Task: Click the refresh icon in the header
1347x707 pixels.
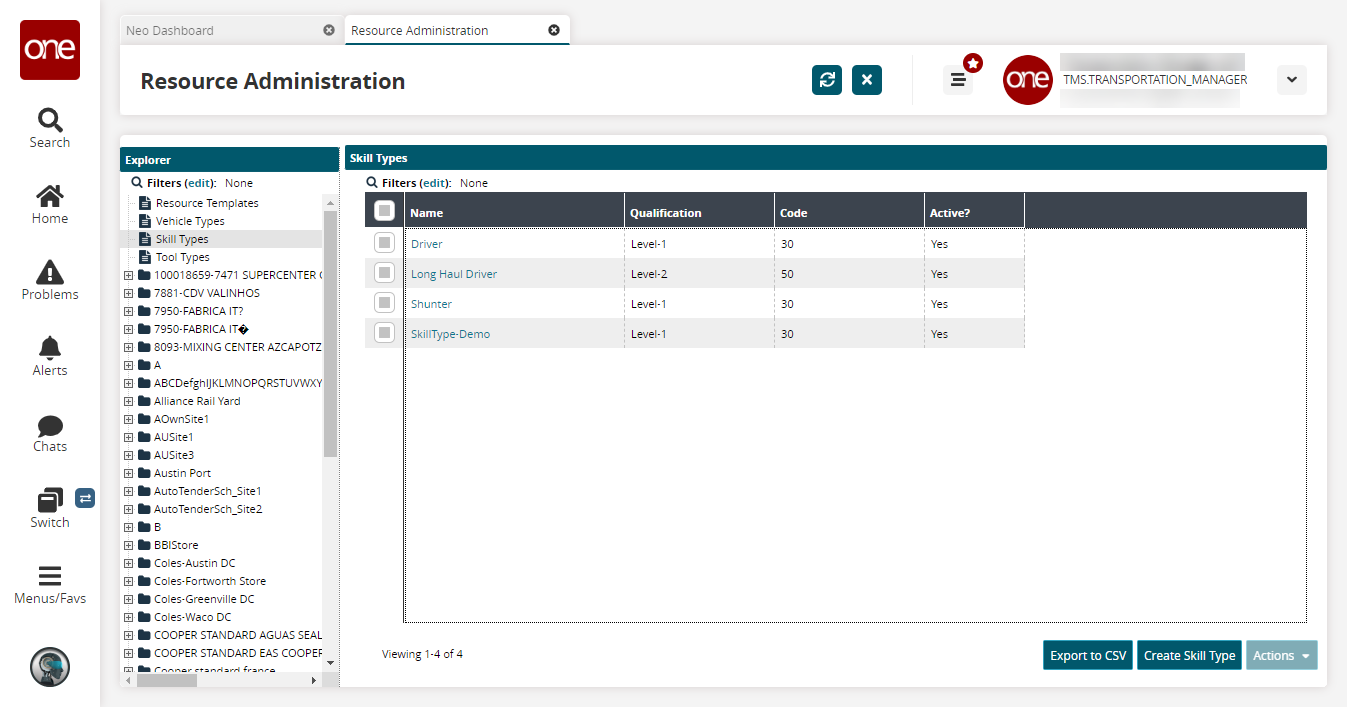Action: coord(827,81)
